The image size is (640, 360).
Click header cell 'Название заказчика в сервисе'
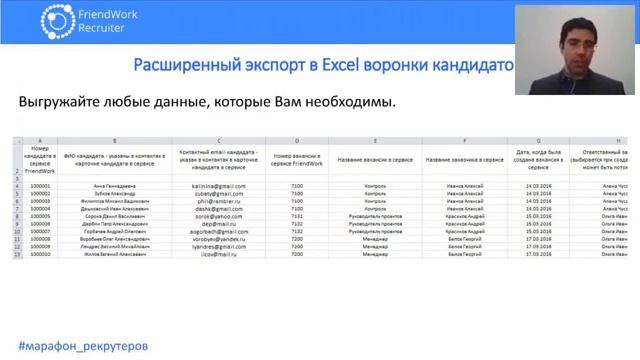point(464,160)
